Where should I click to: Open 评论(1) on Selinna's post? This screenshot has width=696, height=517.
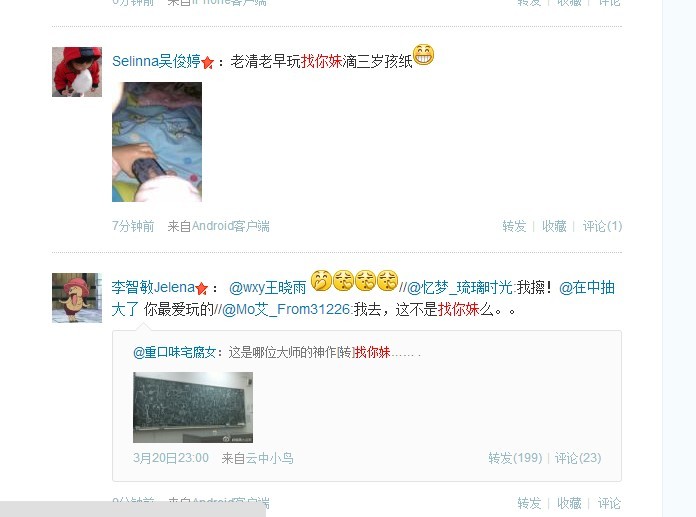(602, 226)
